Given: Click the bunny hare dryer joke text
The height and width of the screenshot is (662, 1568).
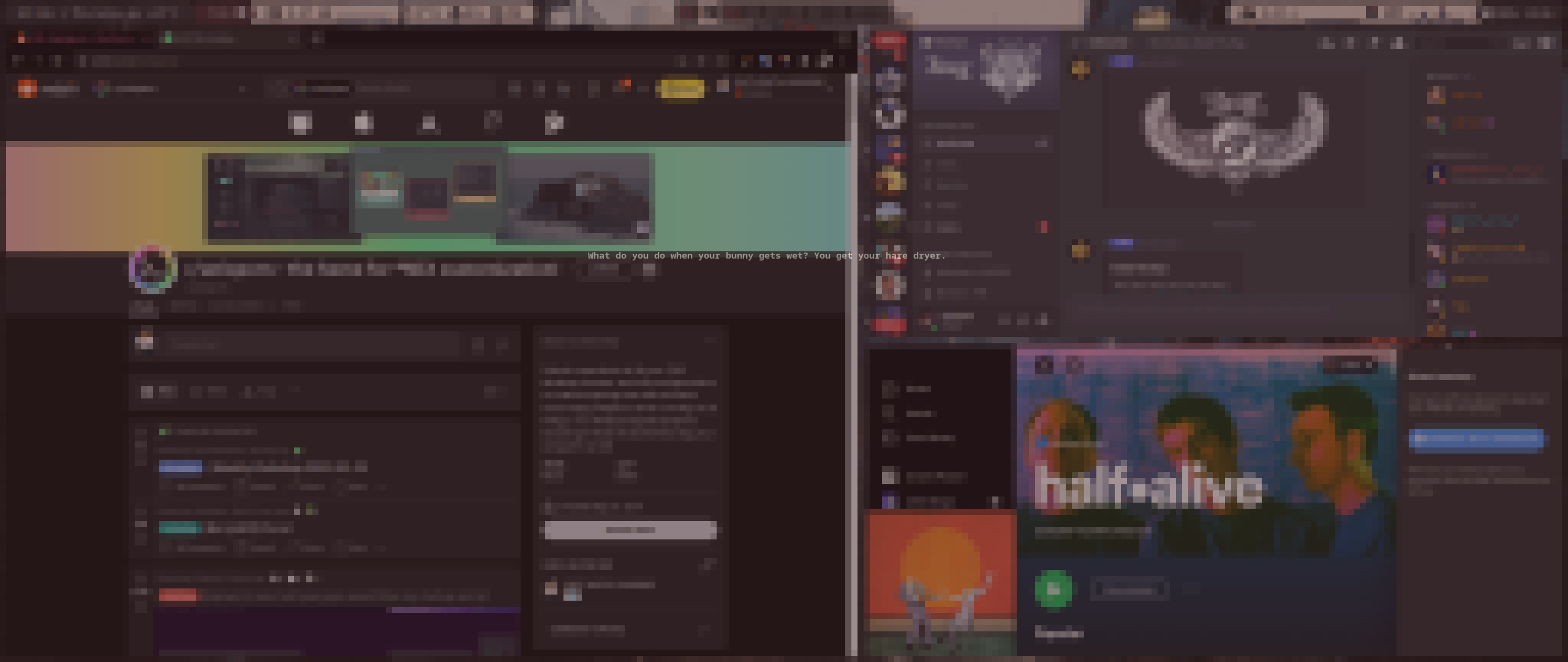Looking at the screenshot, I should [766, 256].
